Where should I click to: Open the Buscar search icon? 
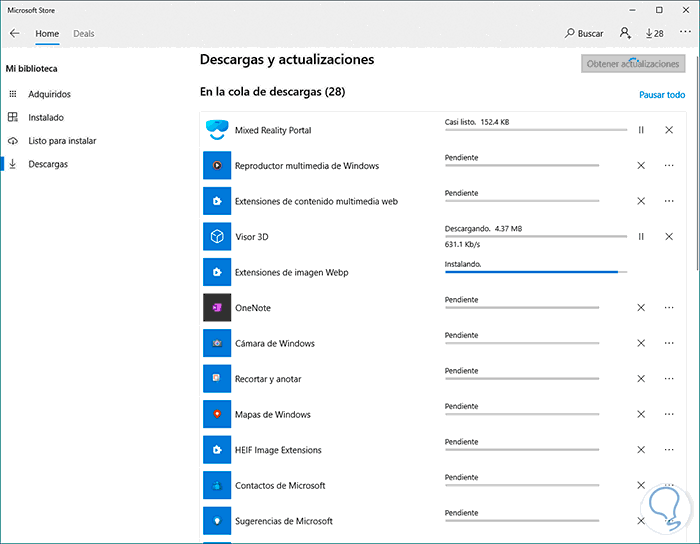tap(585, 33)
